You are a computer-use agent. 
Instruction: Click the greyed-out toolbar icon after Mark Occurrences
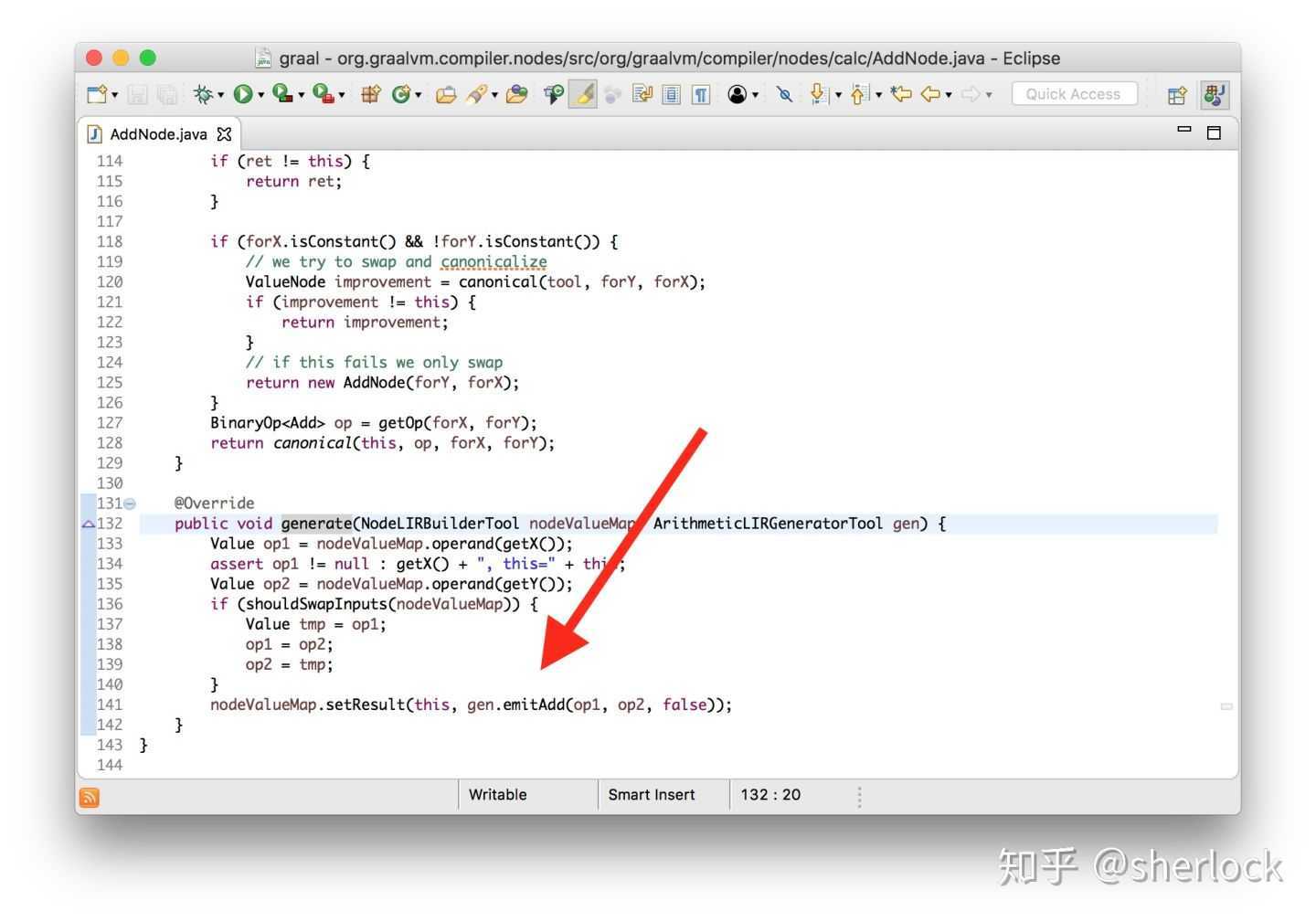[612, 94]
